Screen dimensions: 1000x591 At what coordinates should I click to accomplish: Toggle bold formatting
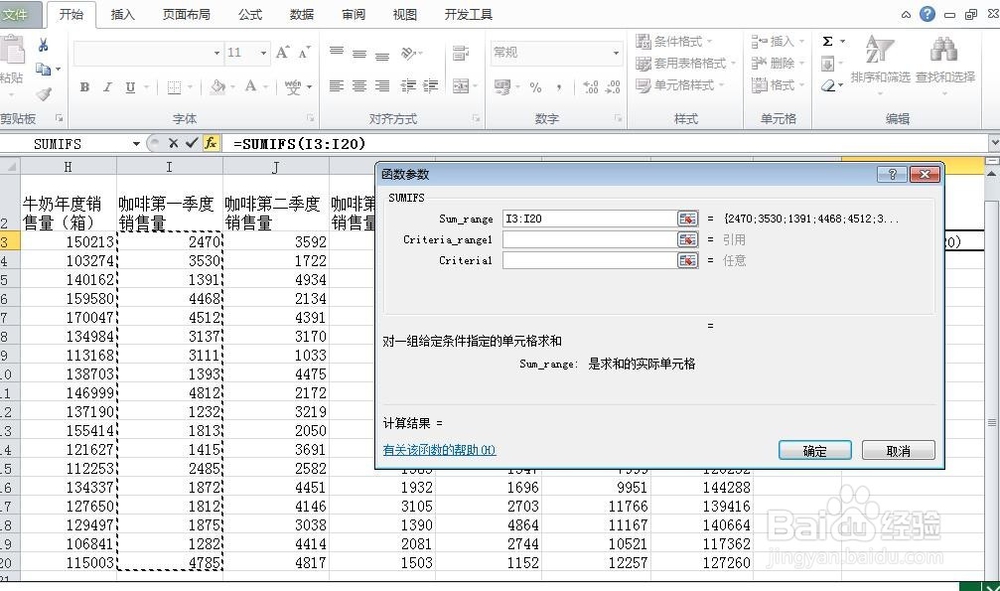85,87
